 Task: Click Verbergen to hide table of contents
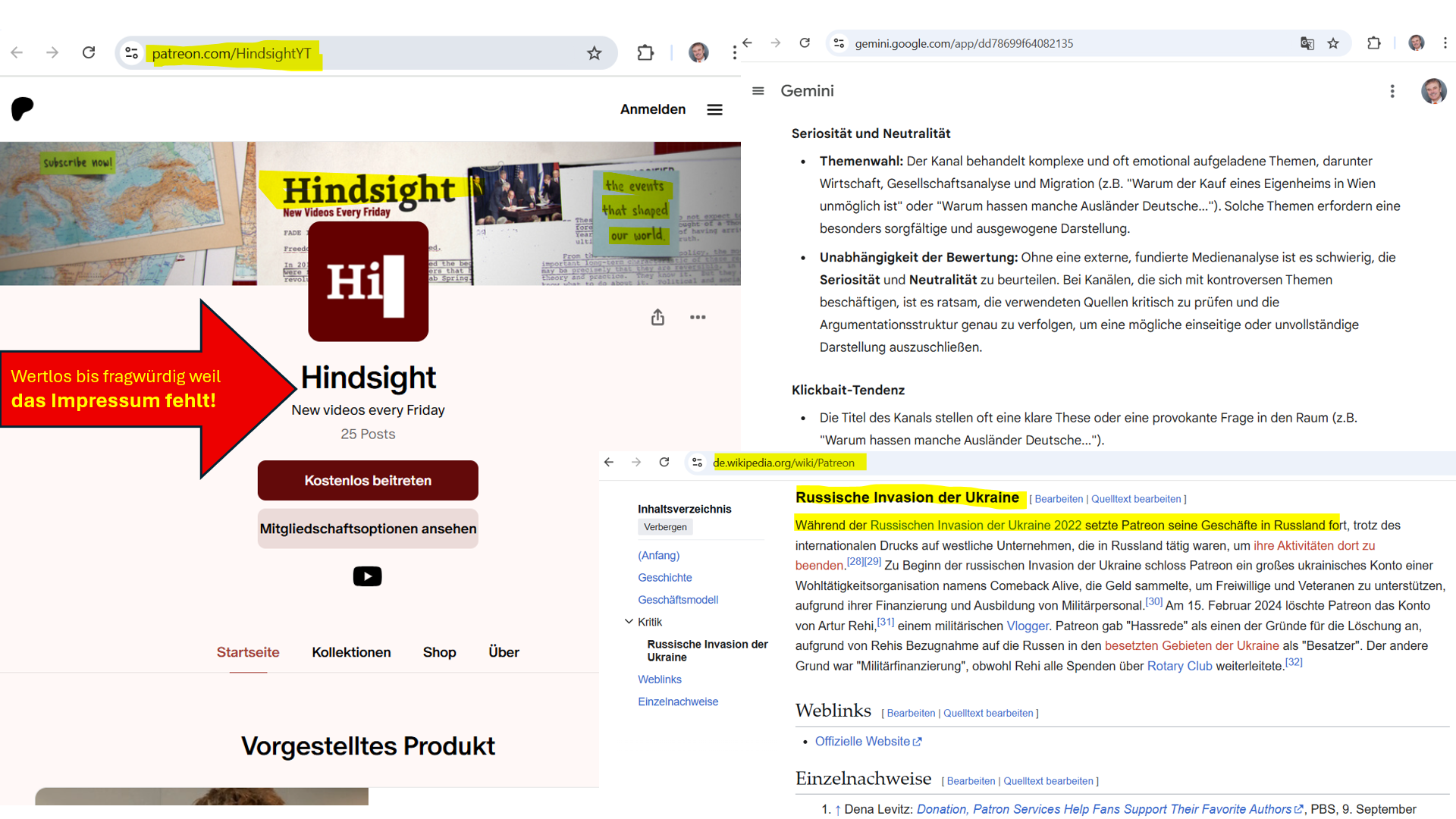(665, 527)
